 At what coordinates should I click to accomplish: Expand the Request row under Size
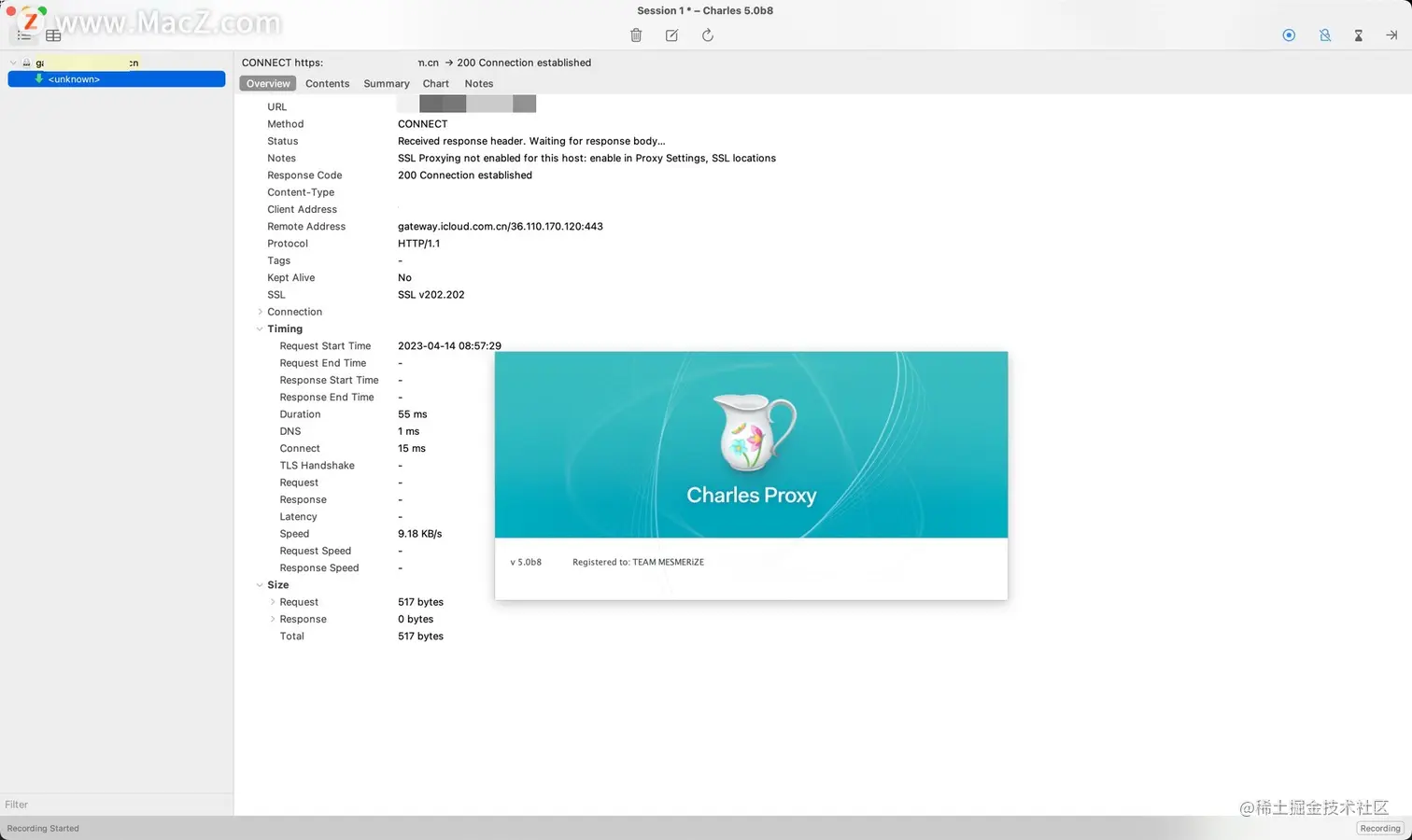tap(273, 602)
